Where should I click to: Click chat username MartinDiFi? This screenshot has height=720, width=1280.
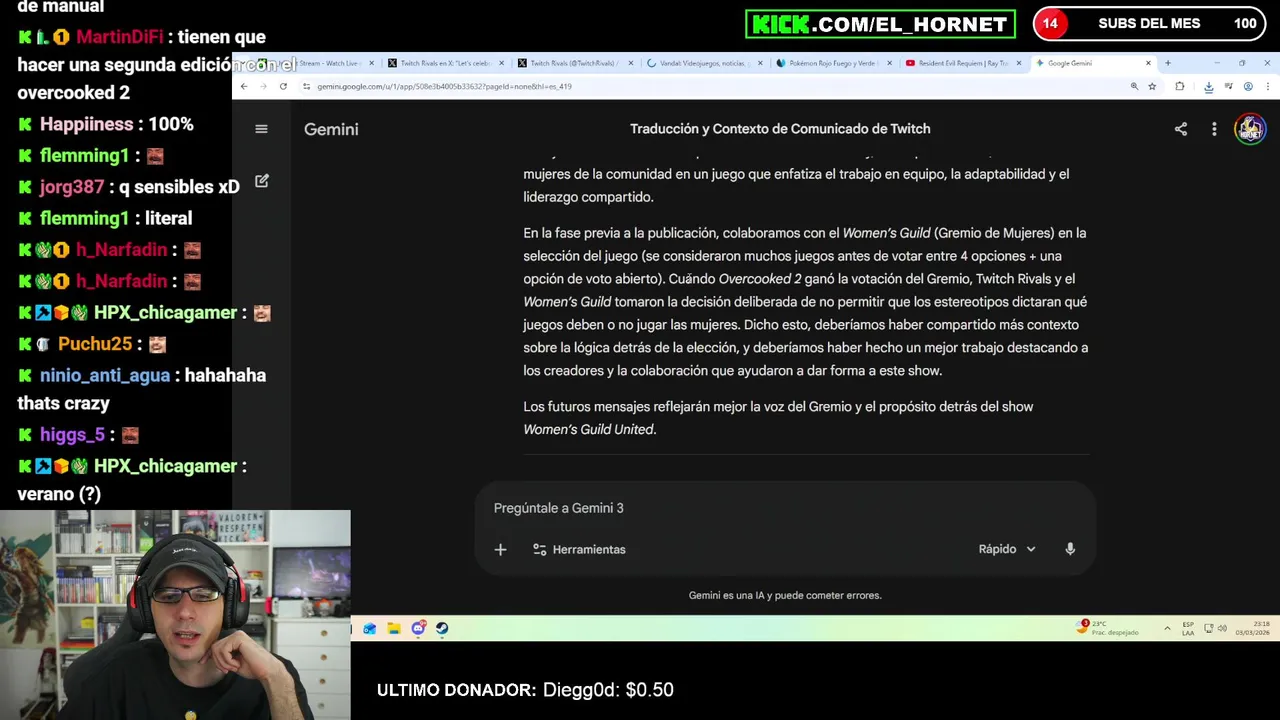pos(119,37)
